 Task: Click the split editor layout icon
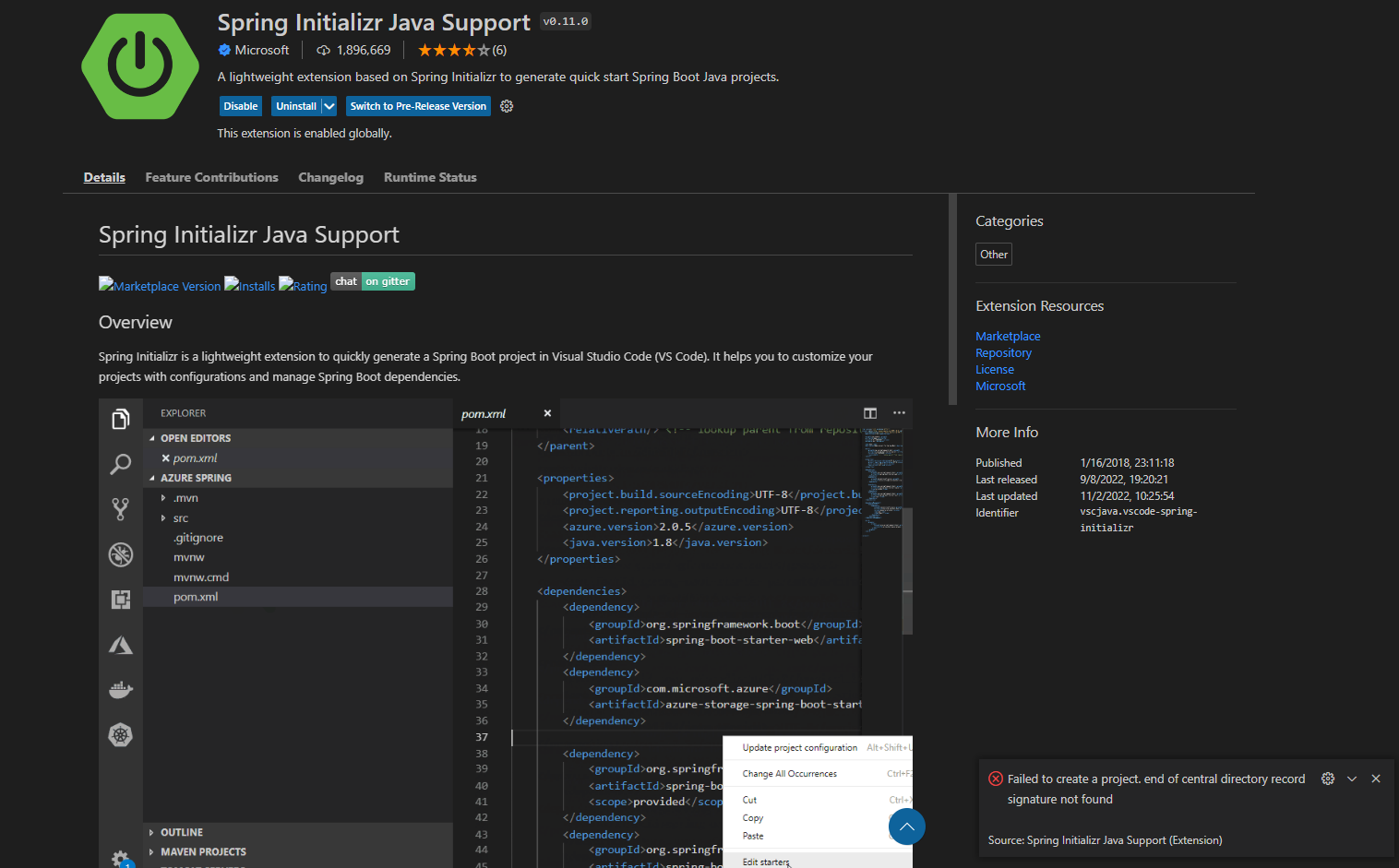point(869,413)
